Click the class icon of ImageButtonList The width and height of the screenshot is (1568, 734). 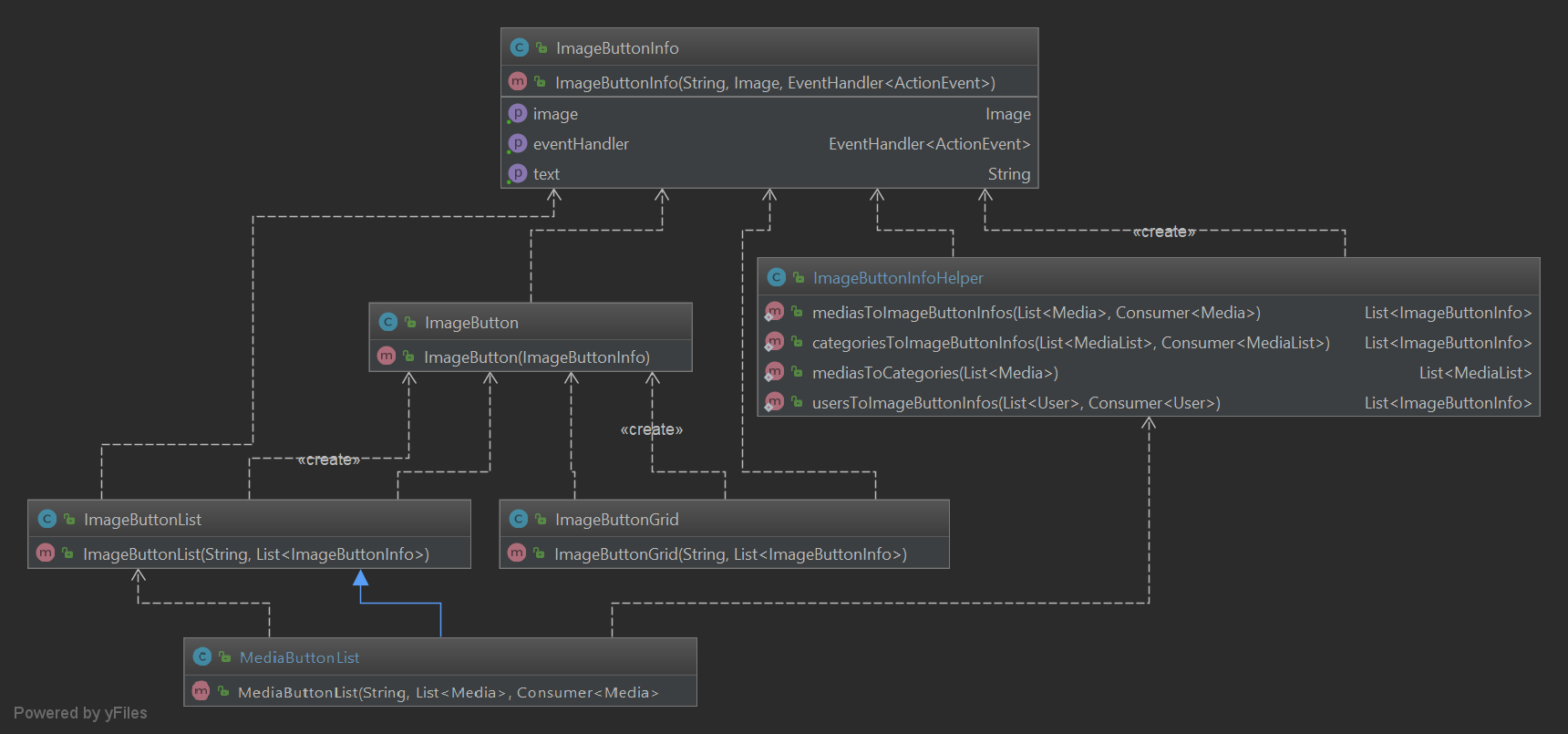47,519
